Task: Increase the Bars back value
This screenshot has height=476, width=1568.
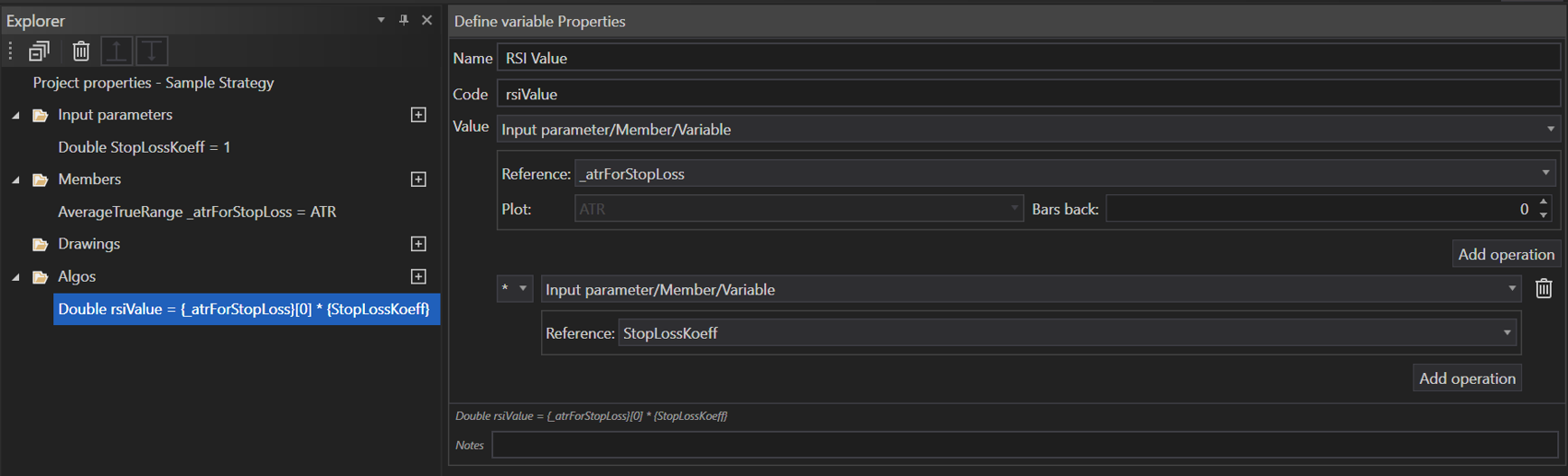Action: click(x=1544, y=202)
